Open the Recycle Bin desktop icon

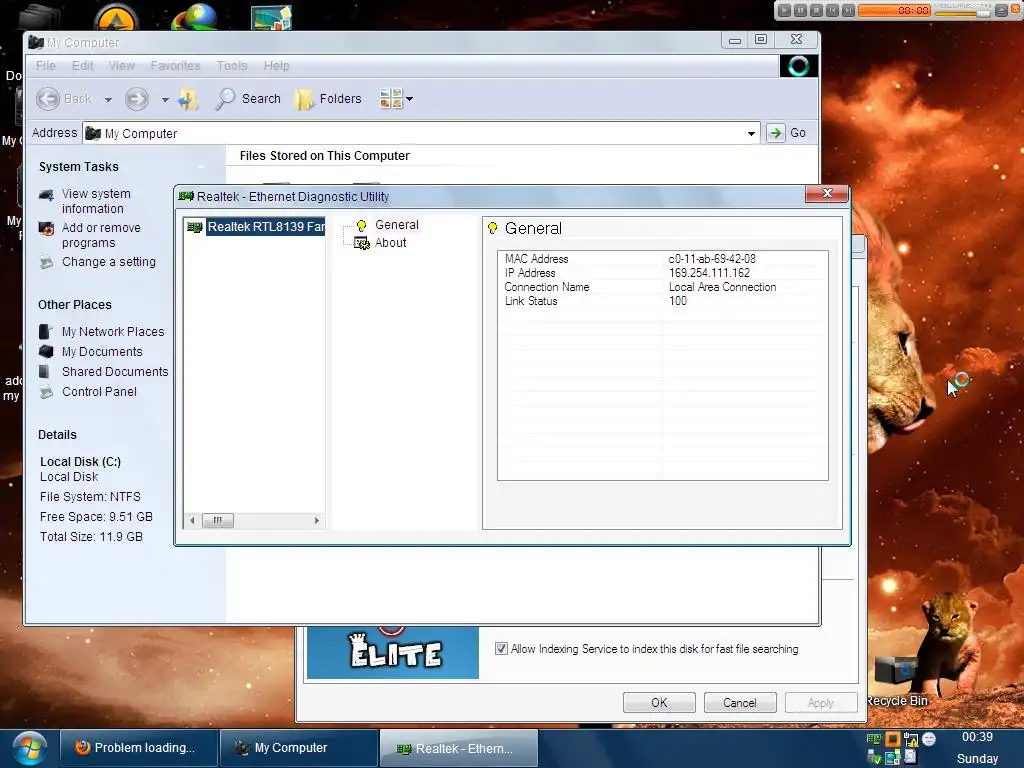point(897,682)
